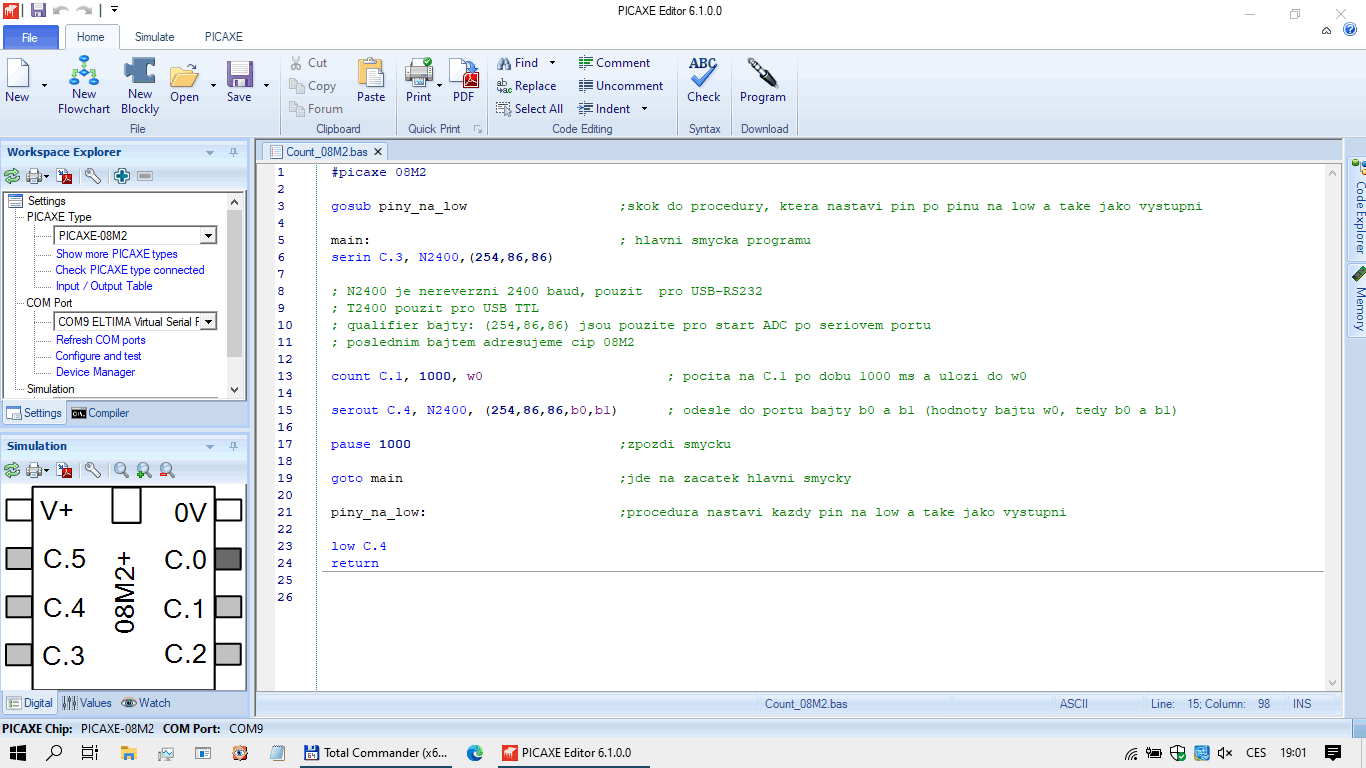Click the Workspace Explorer tree scrollbar down arrow

235,390
